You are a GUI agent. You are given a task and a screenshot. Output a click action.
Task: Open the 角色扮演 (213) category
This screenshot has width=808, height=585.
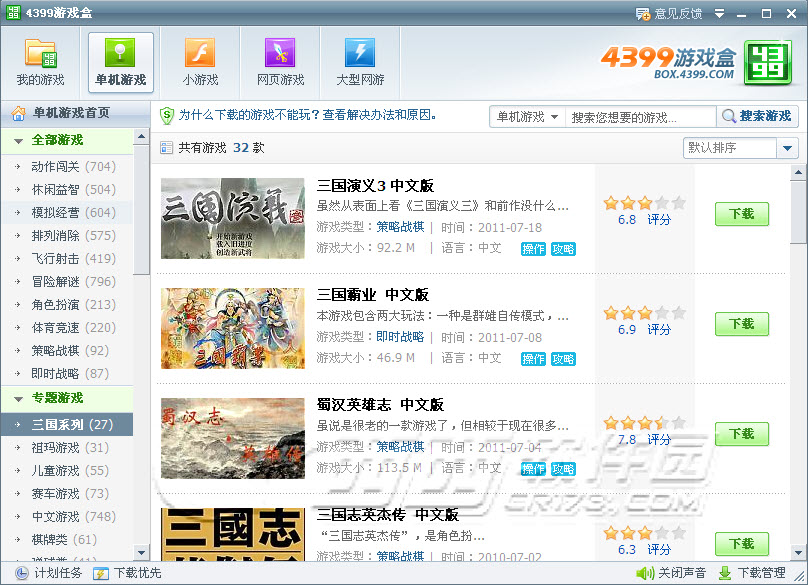click(x=67, y=305)
